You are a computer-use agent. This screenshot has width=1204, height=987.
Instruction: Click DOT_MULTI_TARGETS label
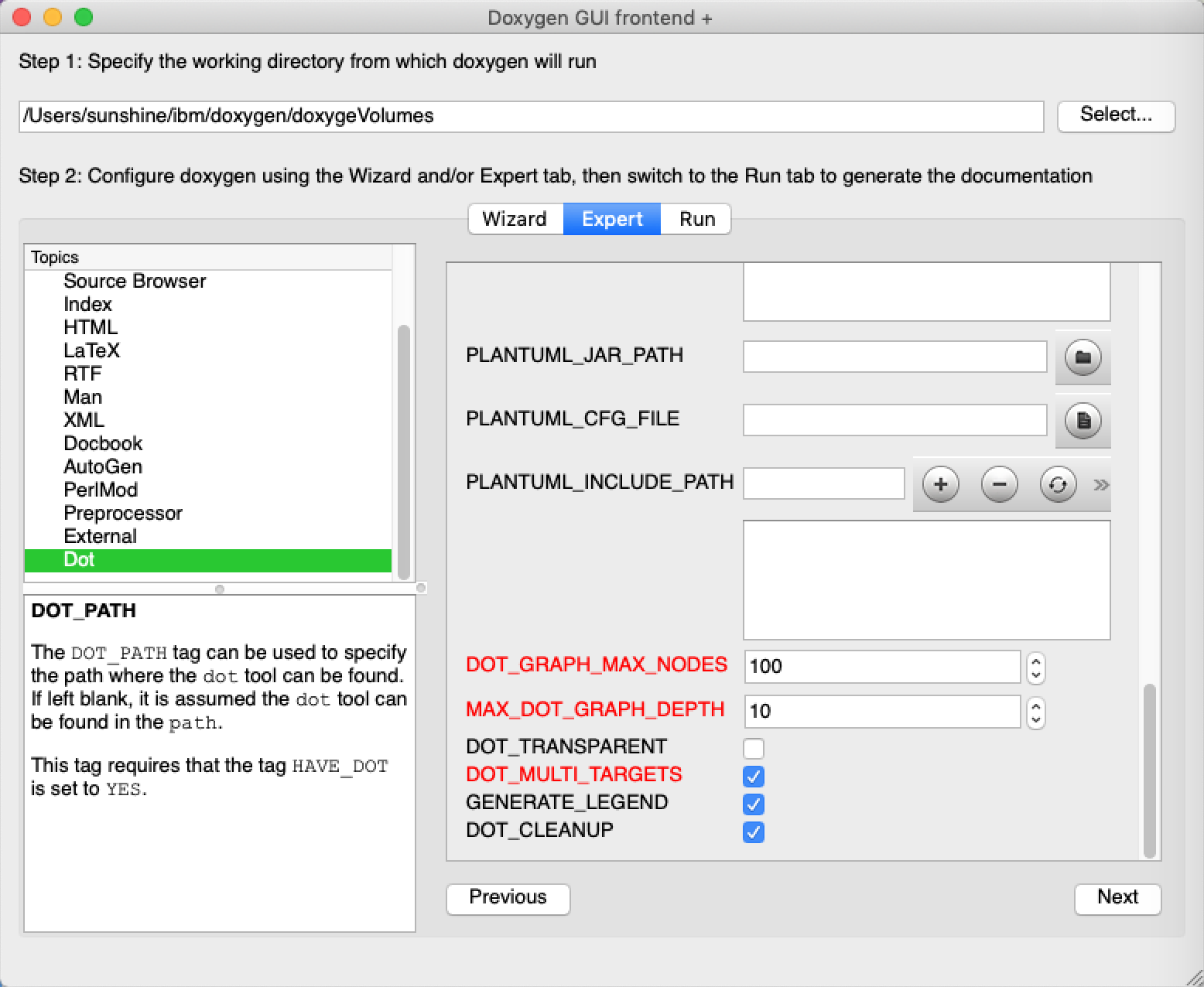point(574,774)
